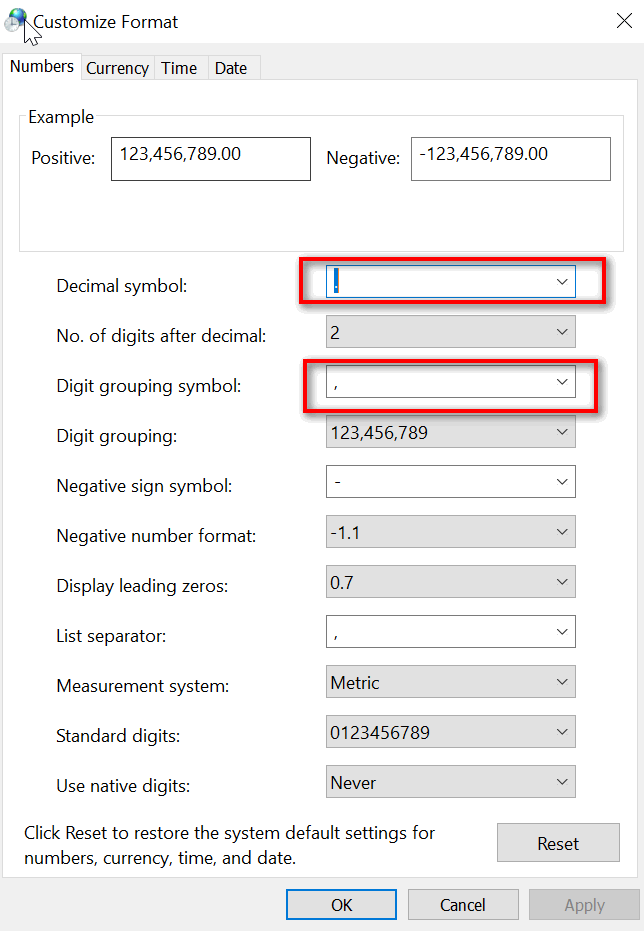The height and width of the screenshot is (931, 644).
Task: Open the Time tab
Action: click(179, 68)
